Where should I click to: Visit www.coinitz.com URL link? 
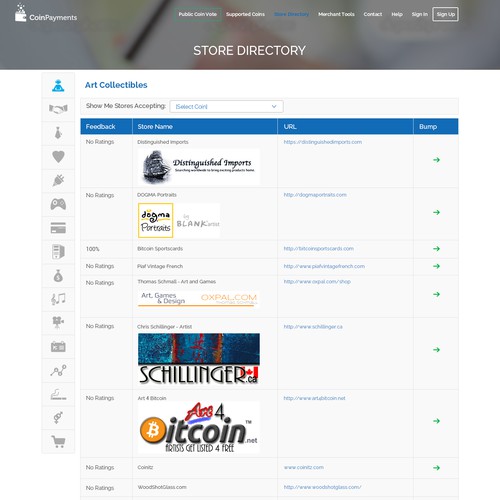pyautogui.click(x=304, y=467)
